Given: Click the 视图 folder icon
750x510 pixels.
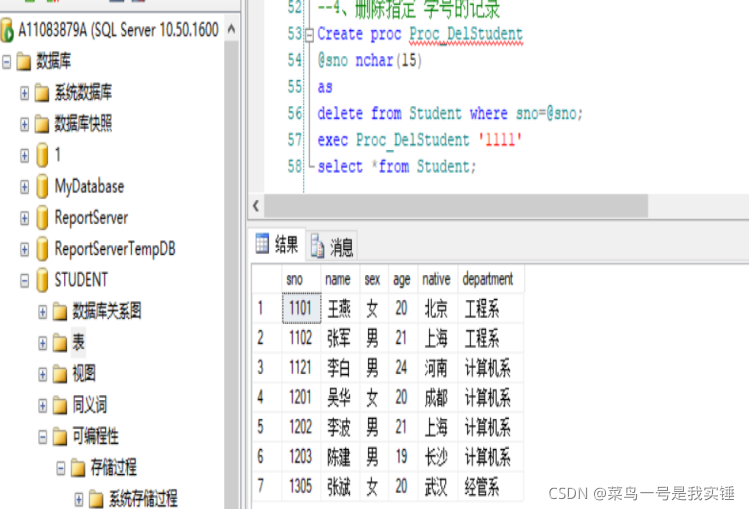Looking at the screenshot, I should [x=60, y=374].
